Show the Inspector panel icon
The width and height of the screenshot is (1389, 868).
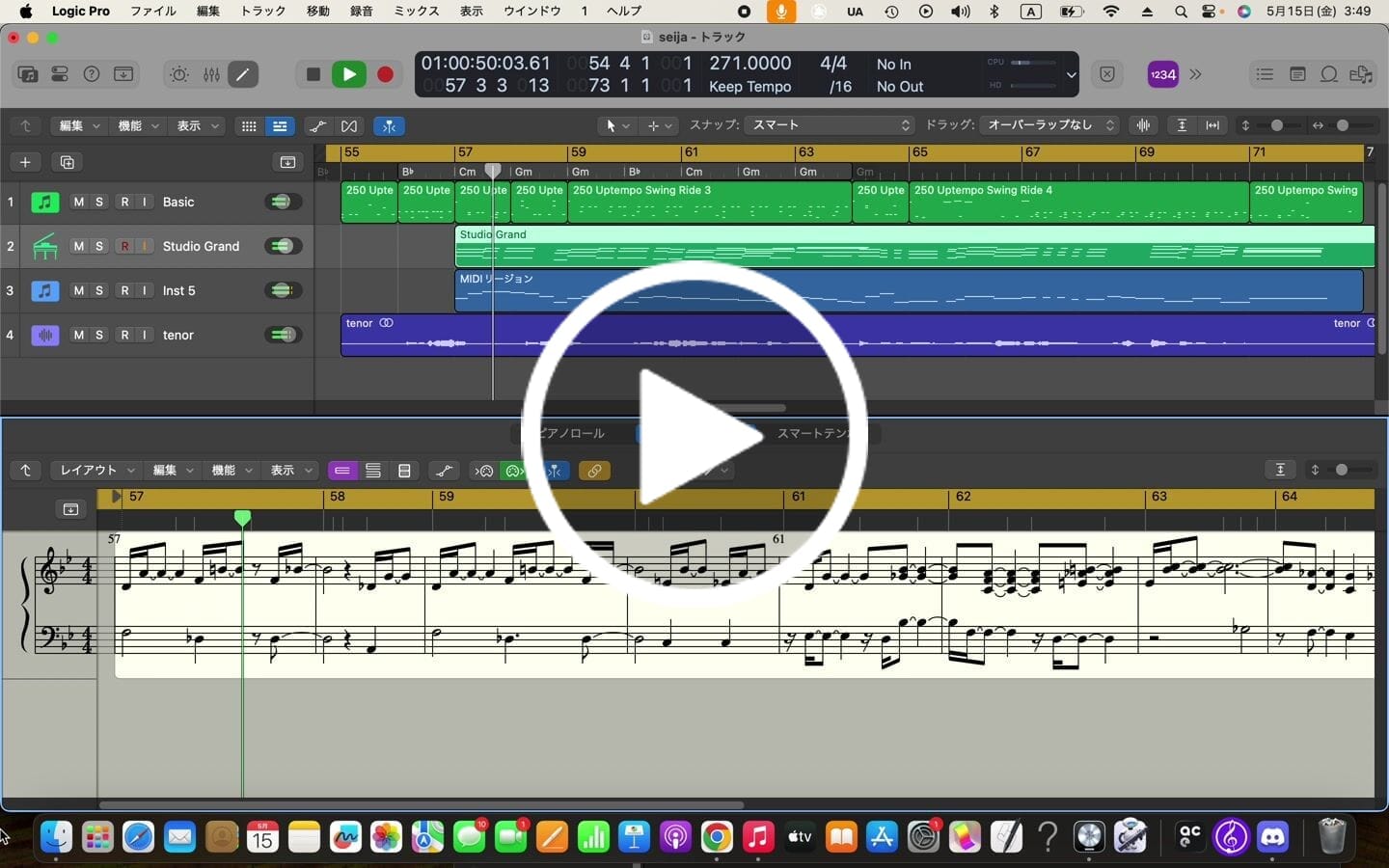[x=60, y=74]
